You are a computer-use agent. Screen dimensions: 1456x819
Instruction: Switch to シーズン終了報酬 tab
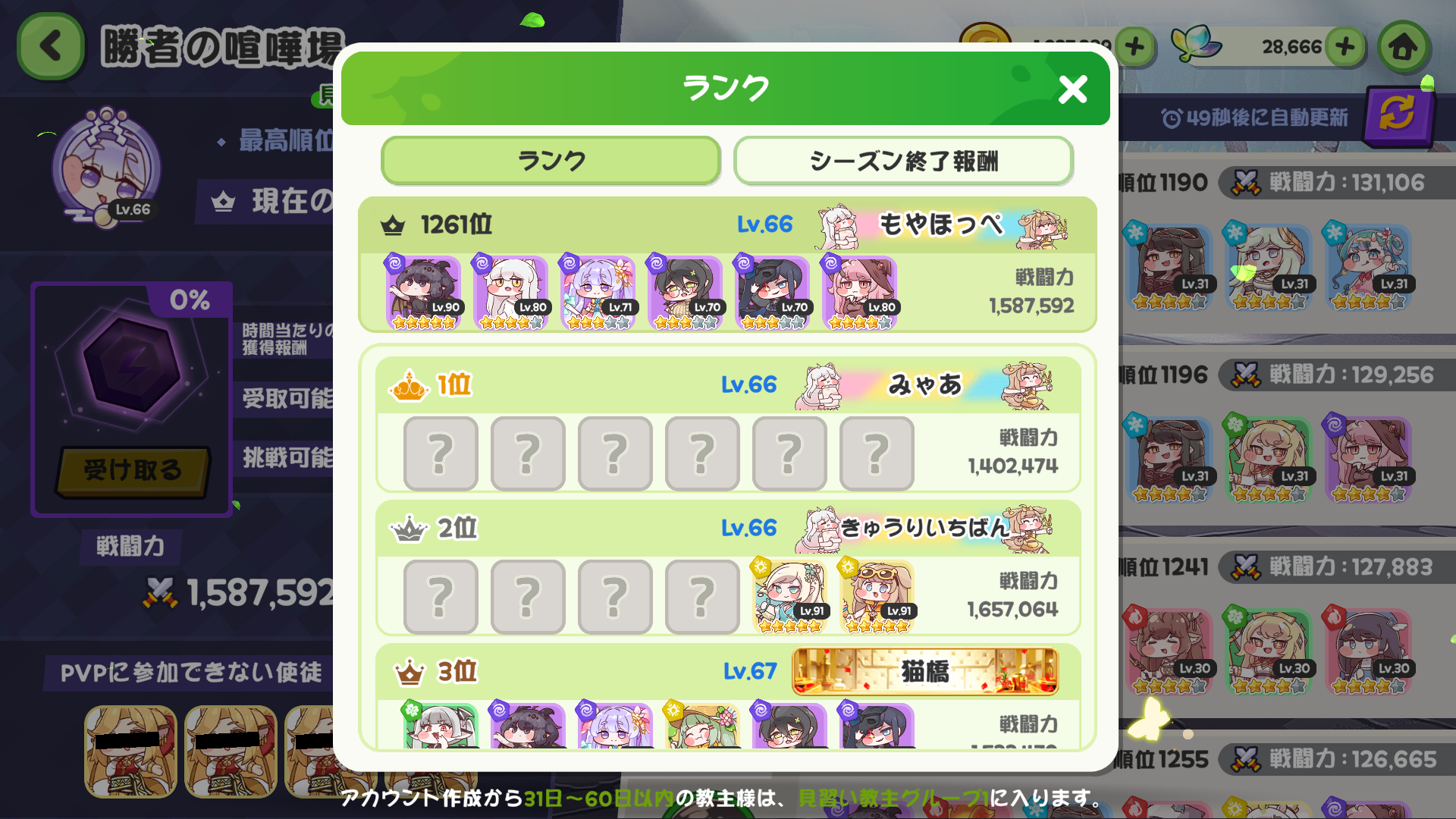[903, 161]
